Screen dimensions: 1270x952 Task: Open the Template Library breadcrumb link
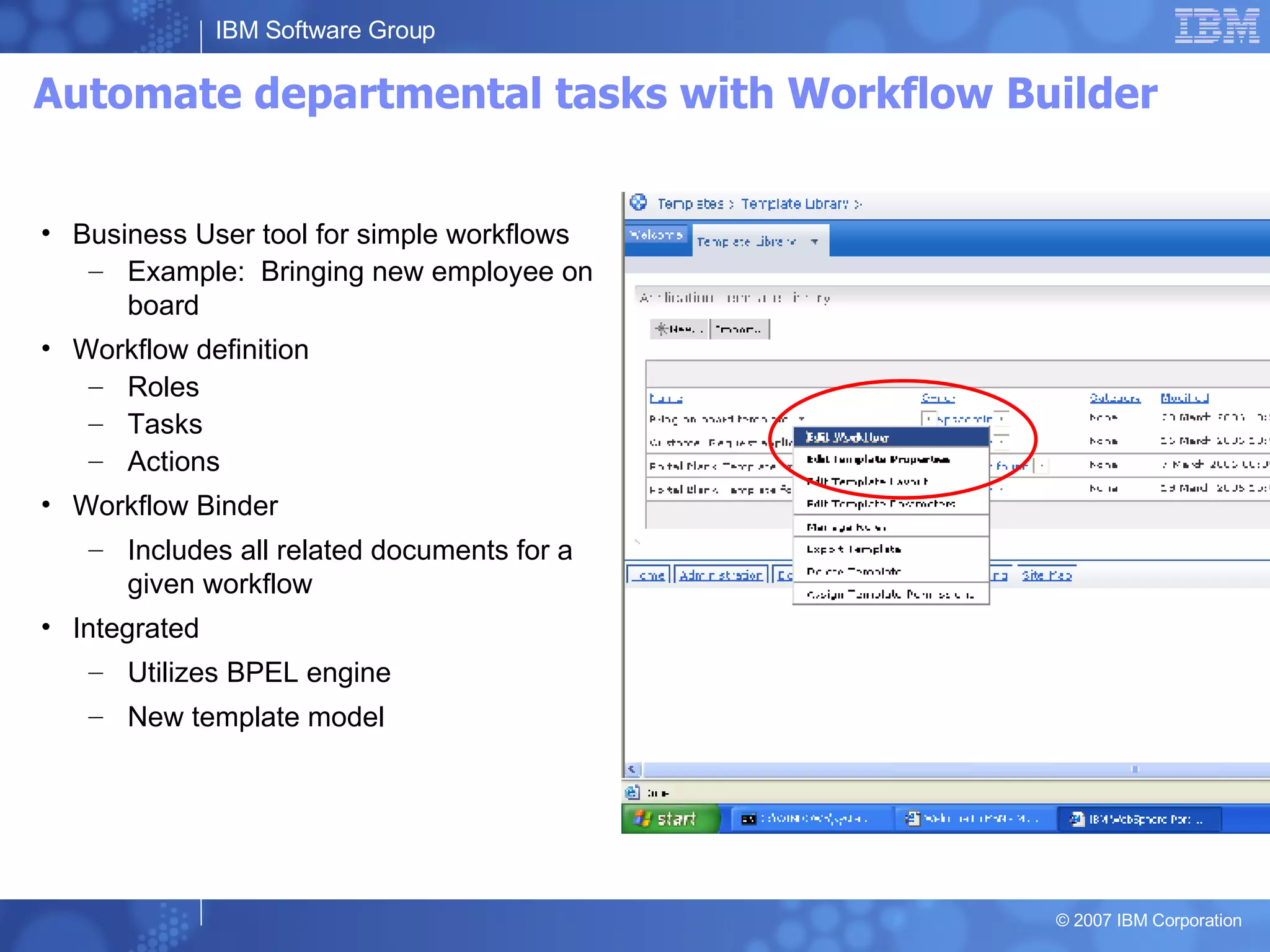tap(794, 204)
